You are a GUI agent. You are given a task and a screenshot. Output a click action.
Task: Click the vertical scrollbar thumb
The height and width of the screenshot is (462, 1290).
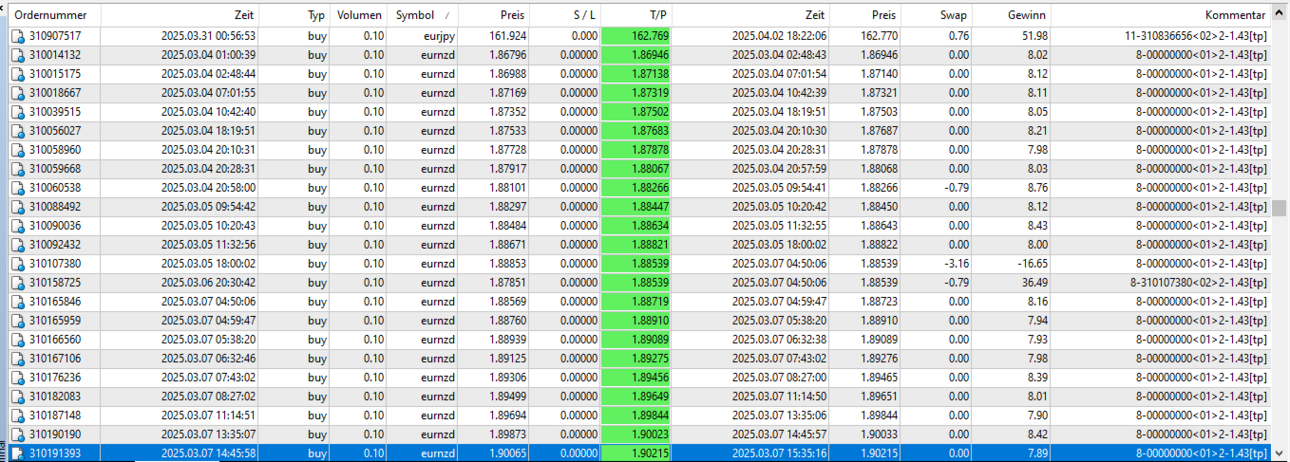coord(1280,208)
